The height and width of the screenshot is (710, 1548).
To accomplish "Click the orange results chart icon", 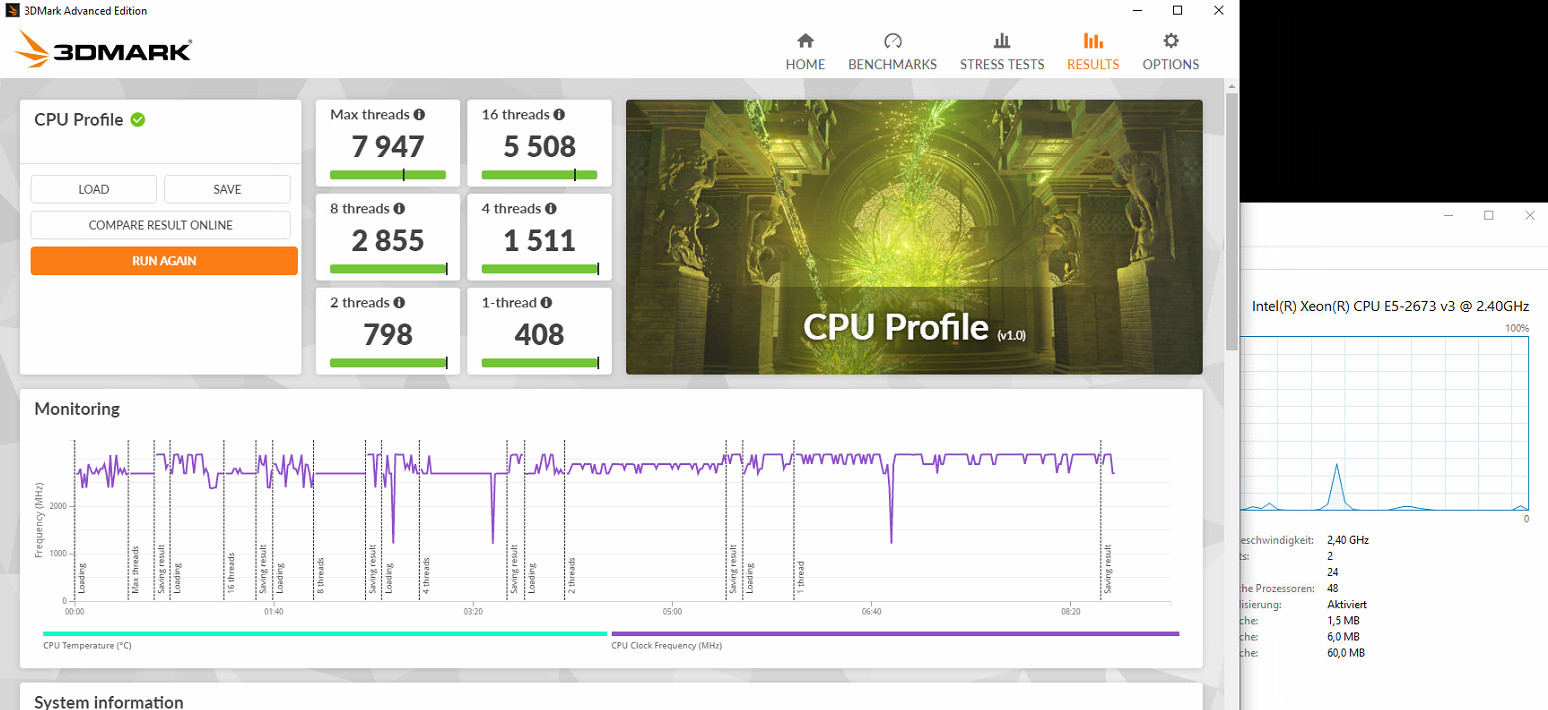I will [x=1093, y=41].
